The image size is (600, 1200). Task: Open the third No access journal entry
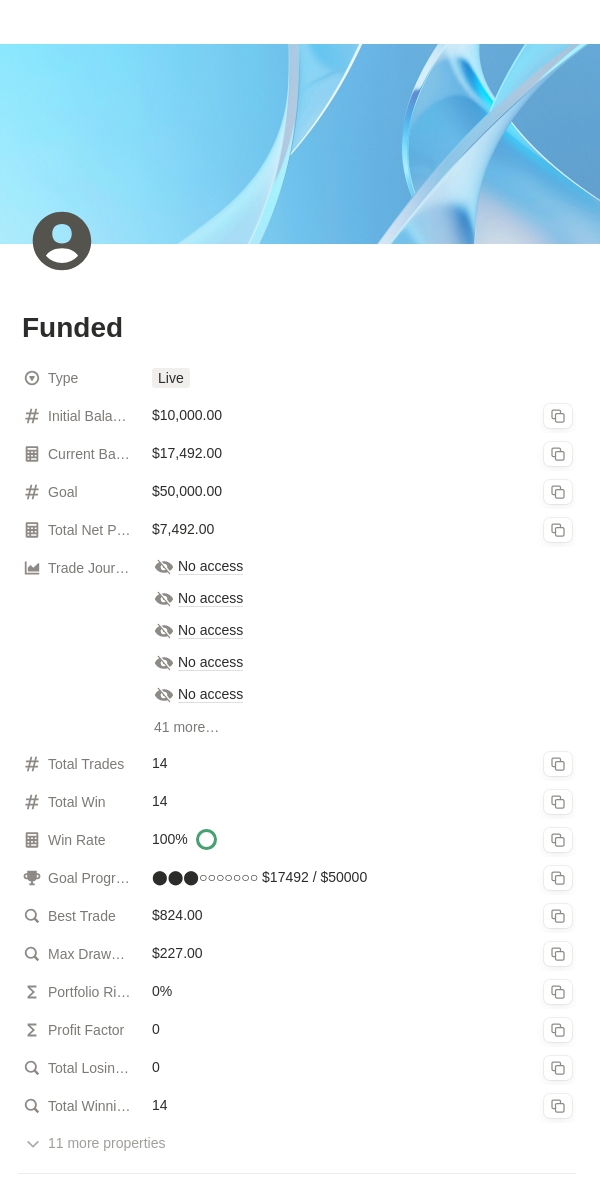coord(199,631)
